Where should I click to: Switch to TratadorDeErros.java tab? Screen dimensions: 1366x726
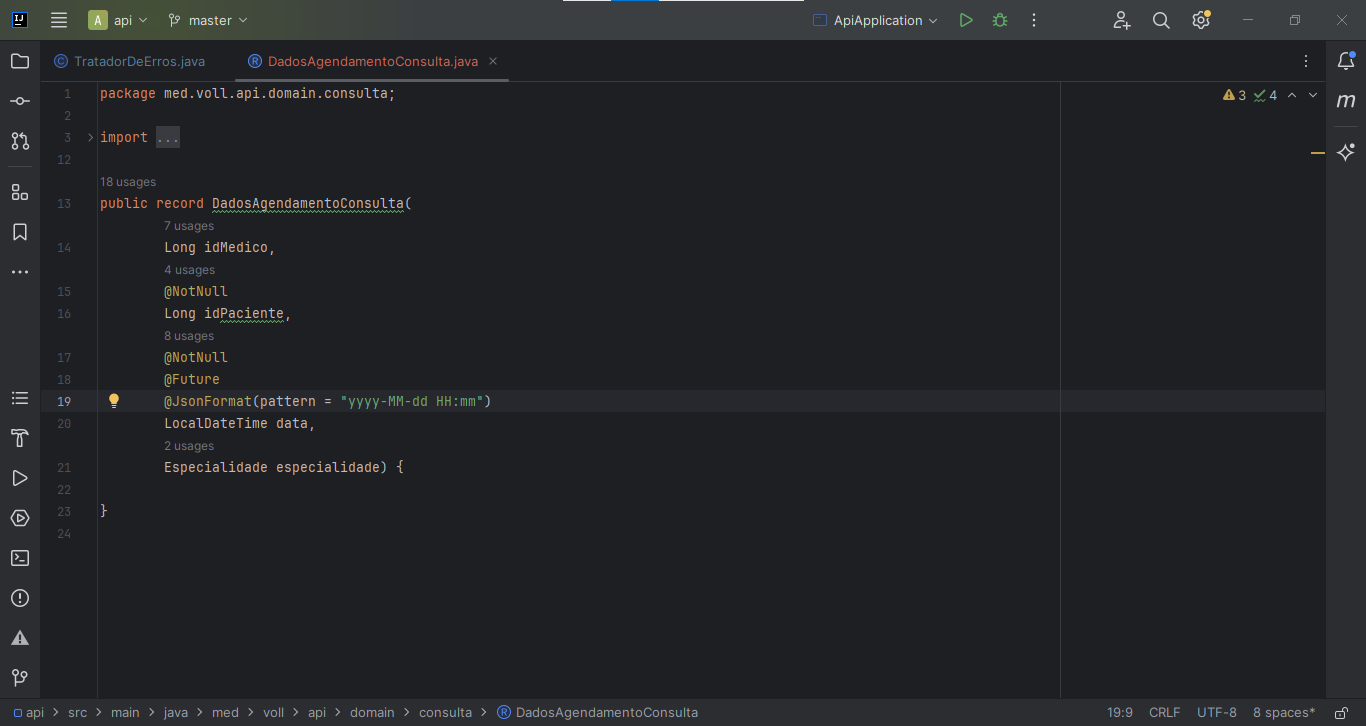tap(129, 61)
